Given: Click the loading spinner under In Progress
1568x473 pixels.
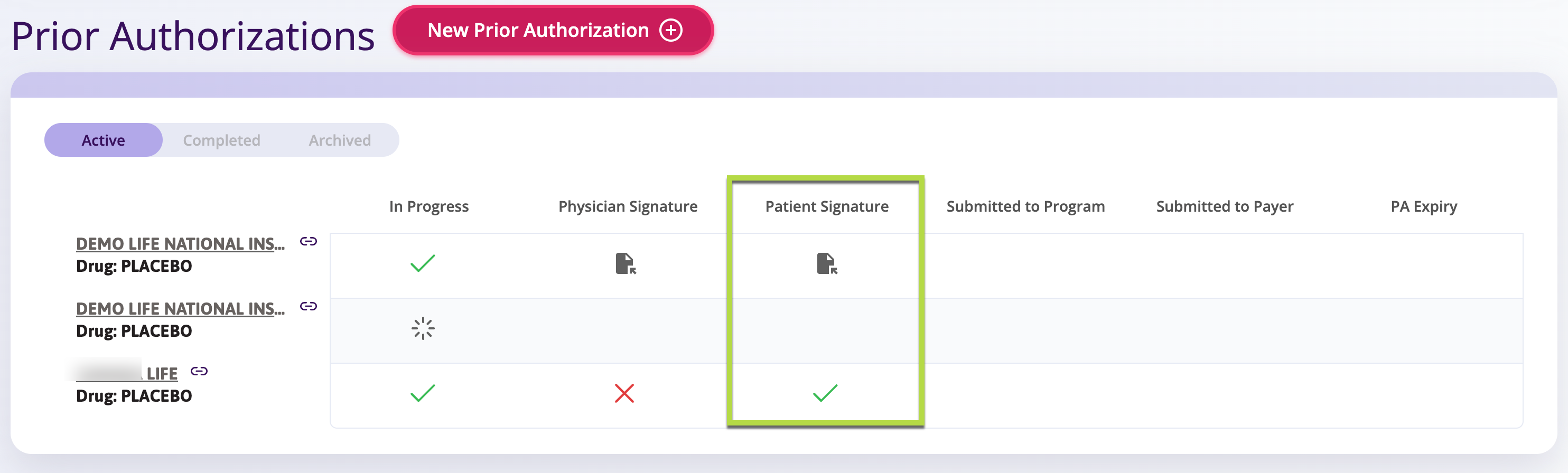Looking at the screenshot, I should point(423,328).
